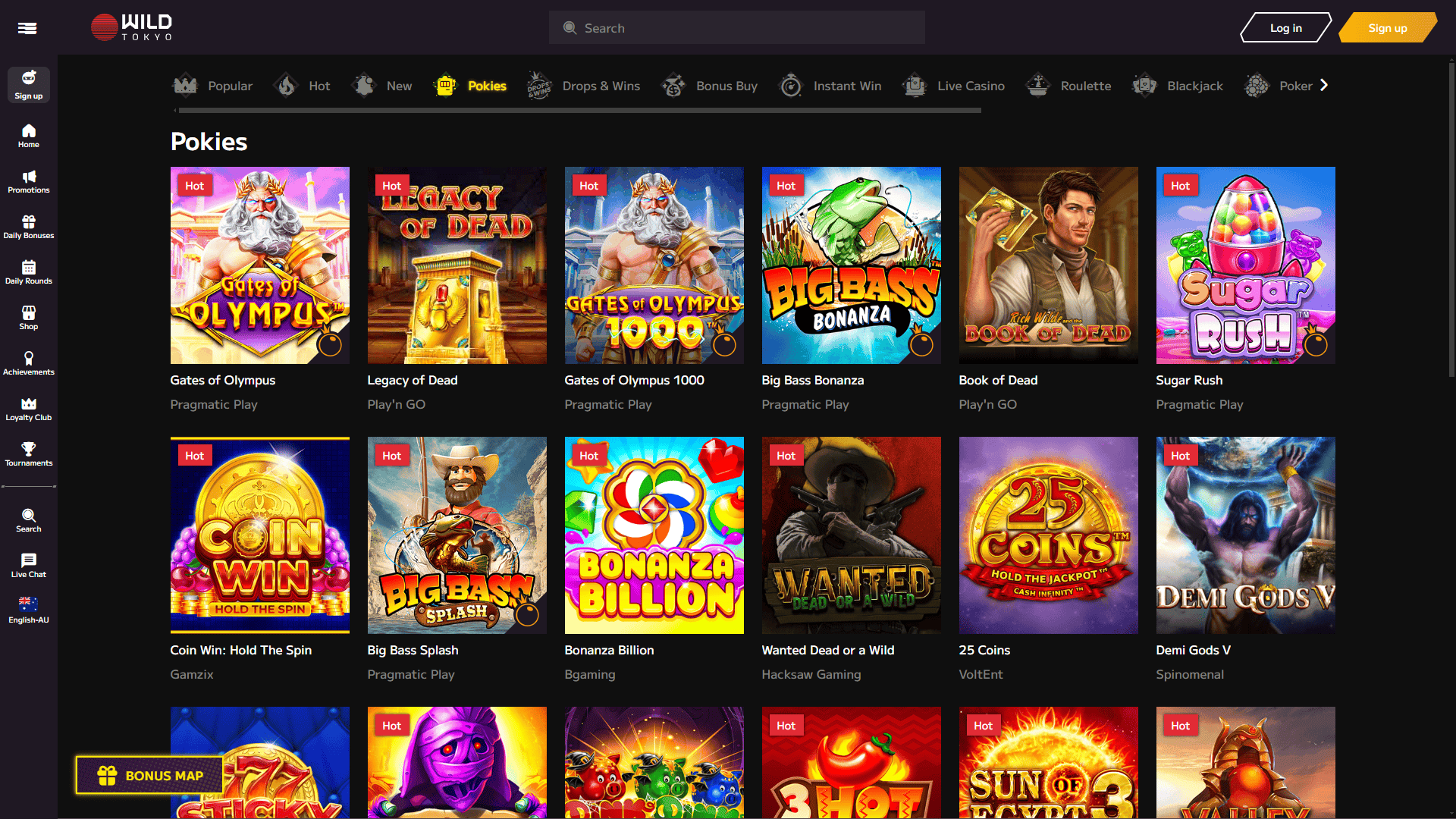Select the New category tab

pos(382,86)
